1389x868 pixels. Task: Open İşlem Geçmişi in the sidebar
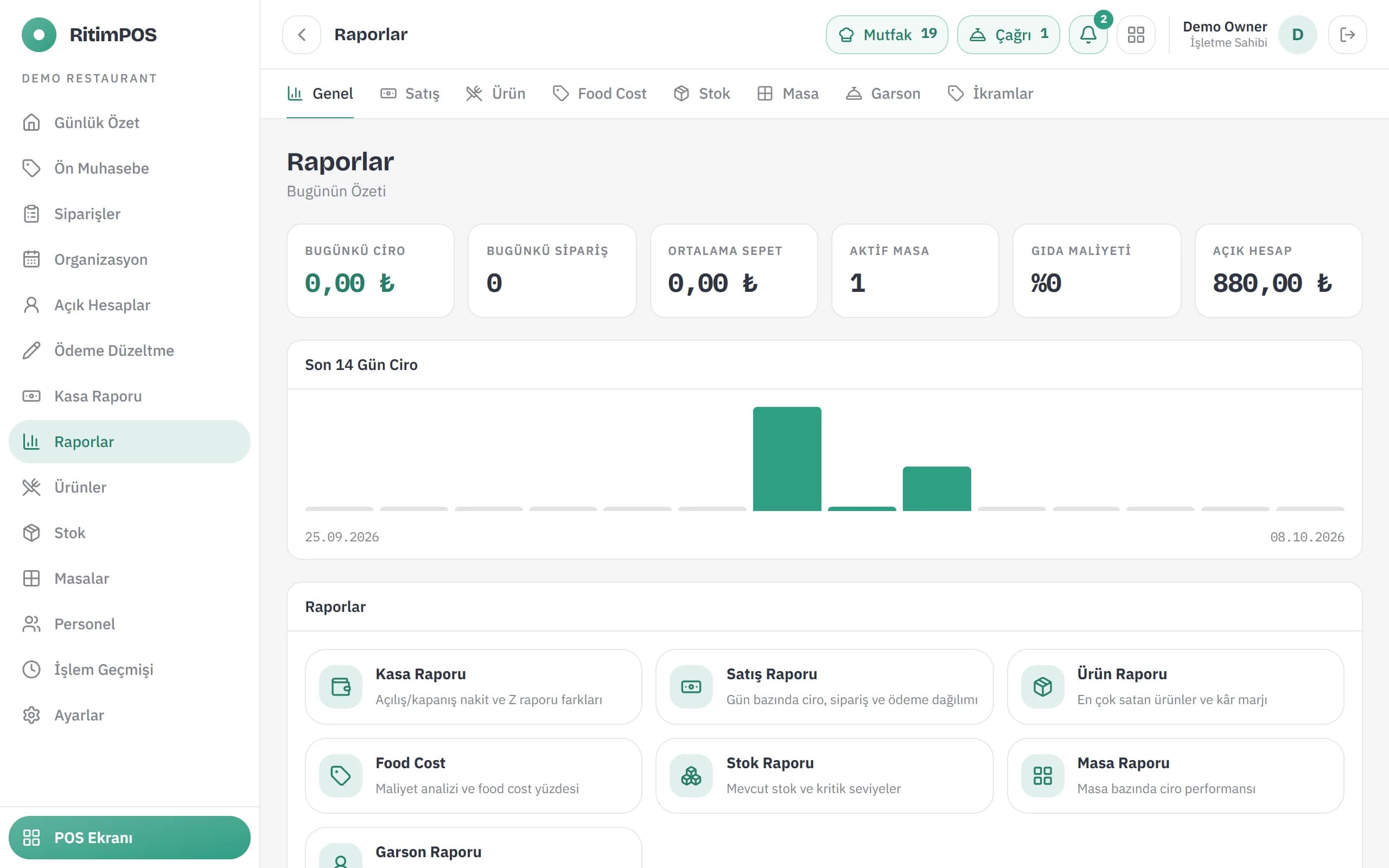pyautogui.click(x=130, y=669)
